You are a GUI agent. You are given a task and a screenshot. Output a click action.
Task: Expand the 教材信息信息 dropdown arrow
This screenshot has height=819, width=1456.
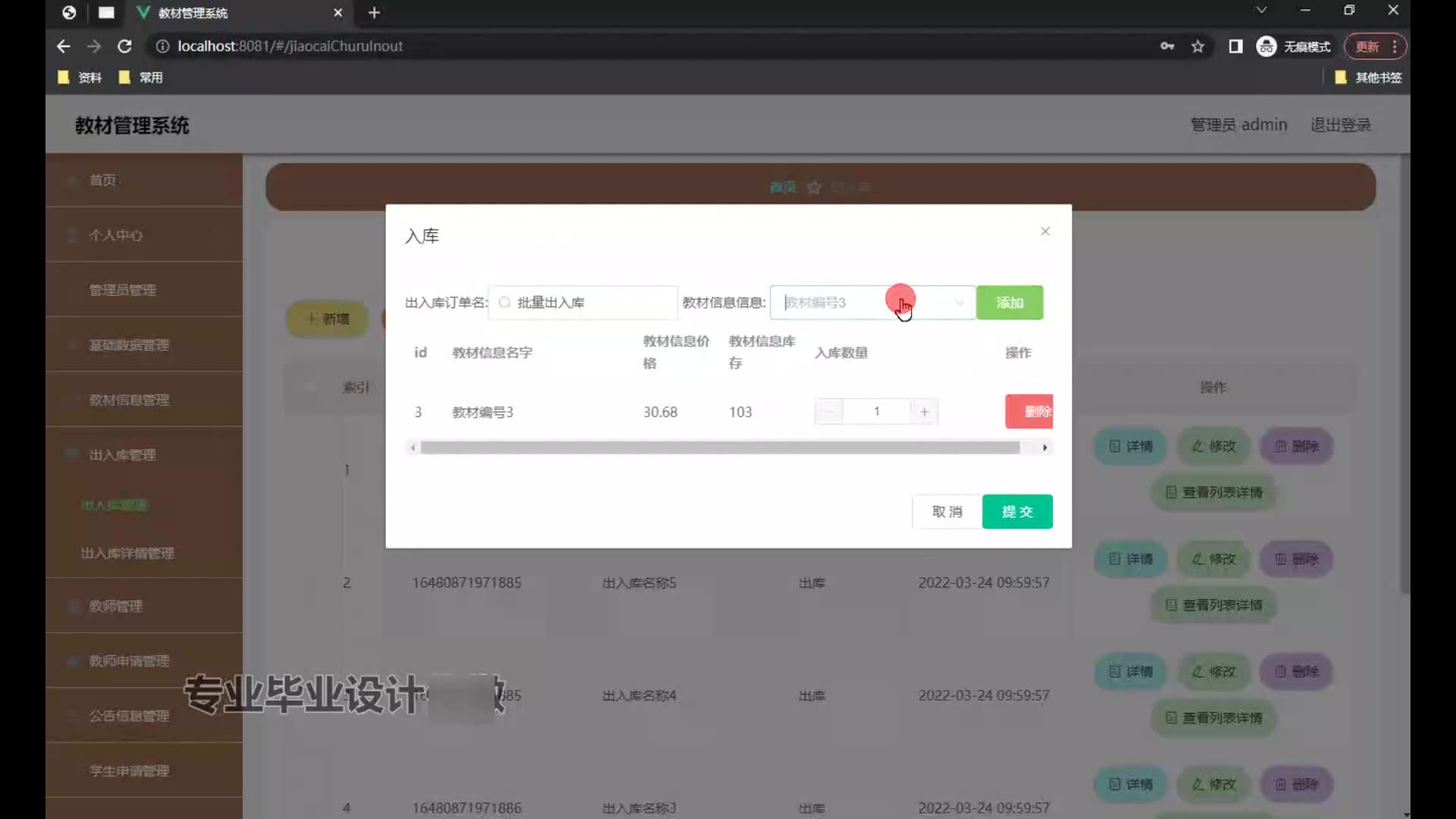(x=959, y=303)
